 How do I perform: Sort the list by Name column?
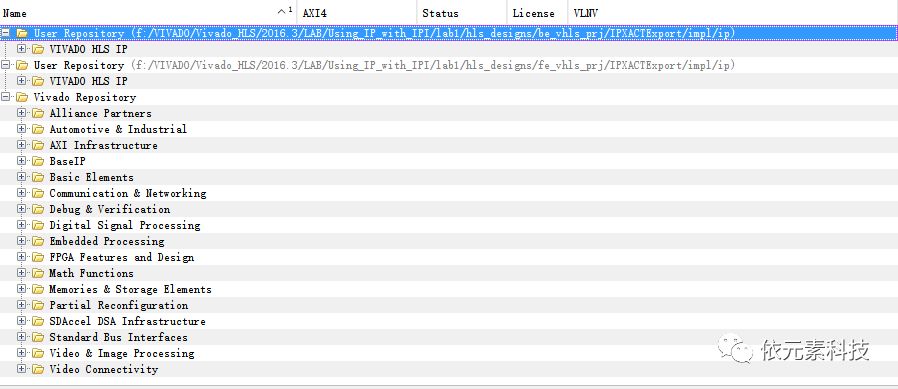tap(148, 13)
